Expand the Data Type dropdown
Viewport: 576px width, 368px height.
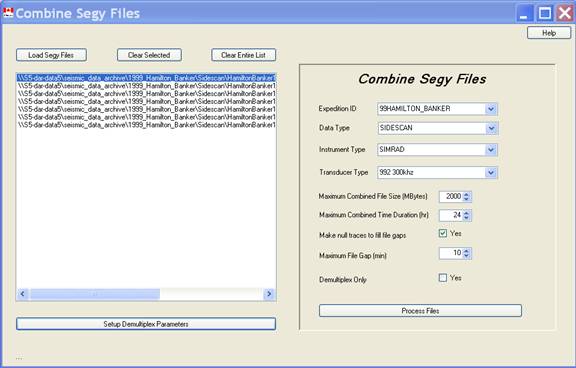pyautogui.click(x=491, y=128)
